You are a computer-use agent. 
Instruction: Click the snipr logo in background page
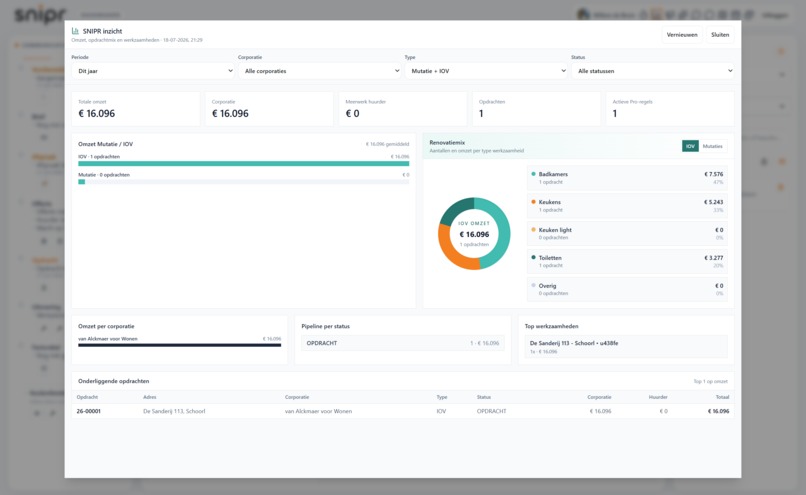tap(40, 14)
